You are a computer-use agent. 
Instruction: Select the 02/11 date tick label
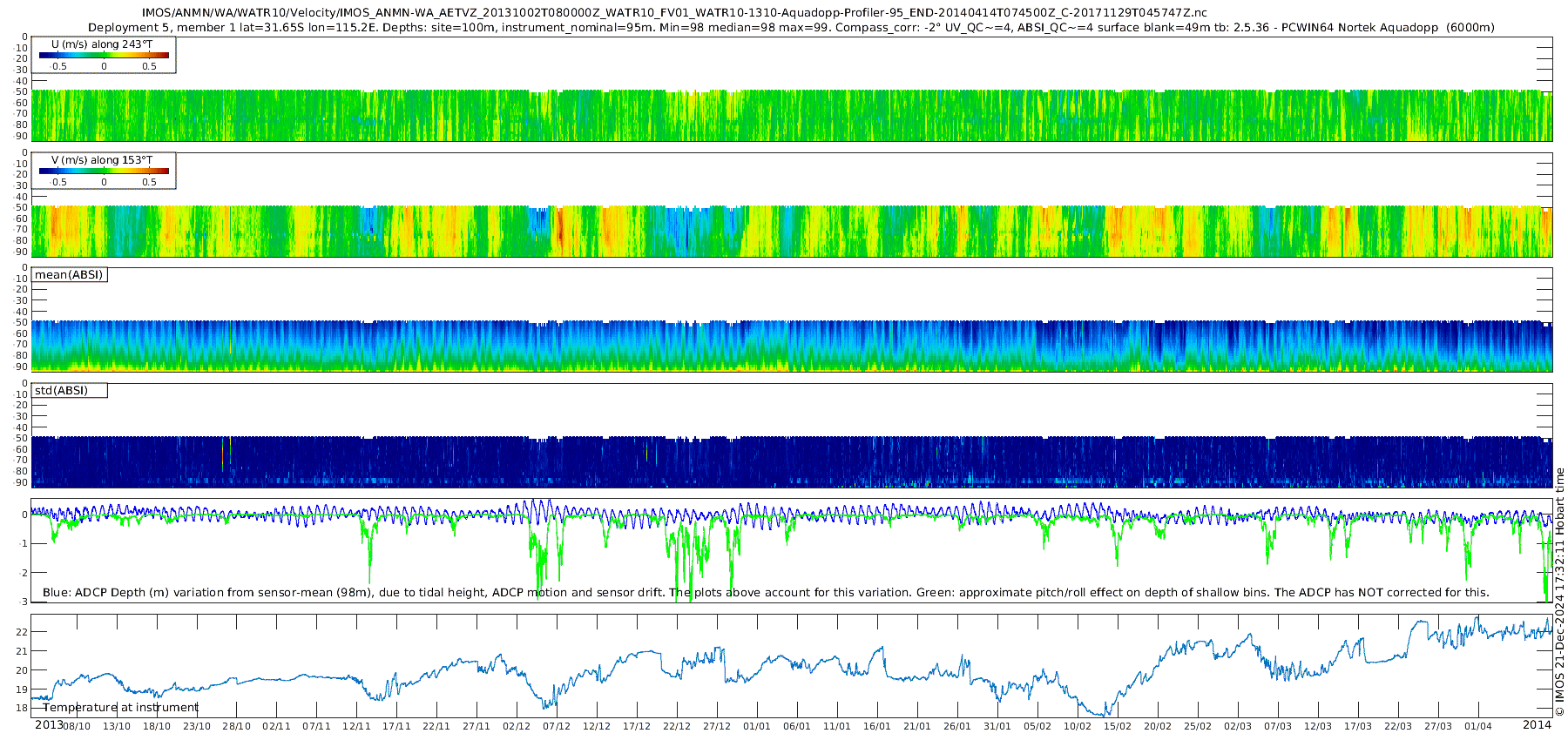[x=276, y=726]
